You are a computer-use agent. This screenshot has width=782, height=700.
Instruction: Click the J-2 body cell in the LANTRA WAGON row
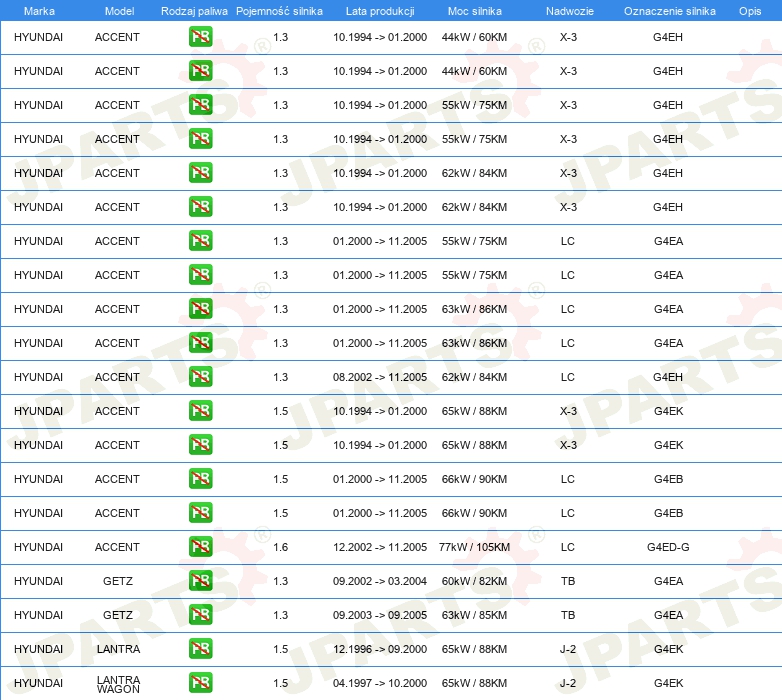[568, 683]
